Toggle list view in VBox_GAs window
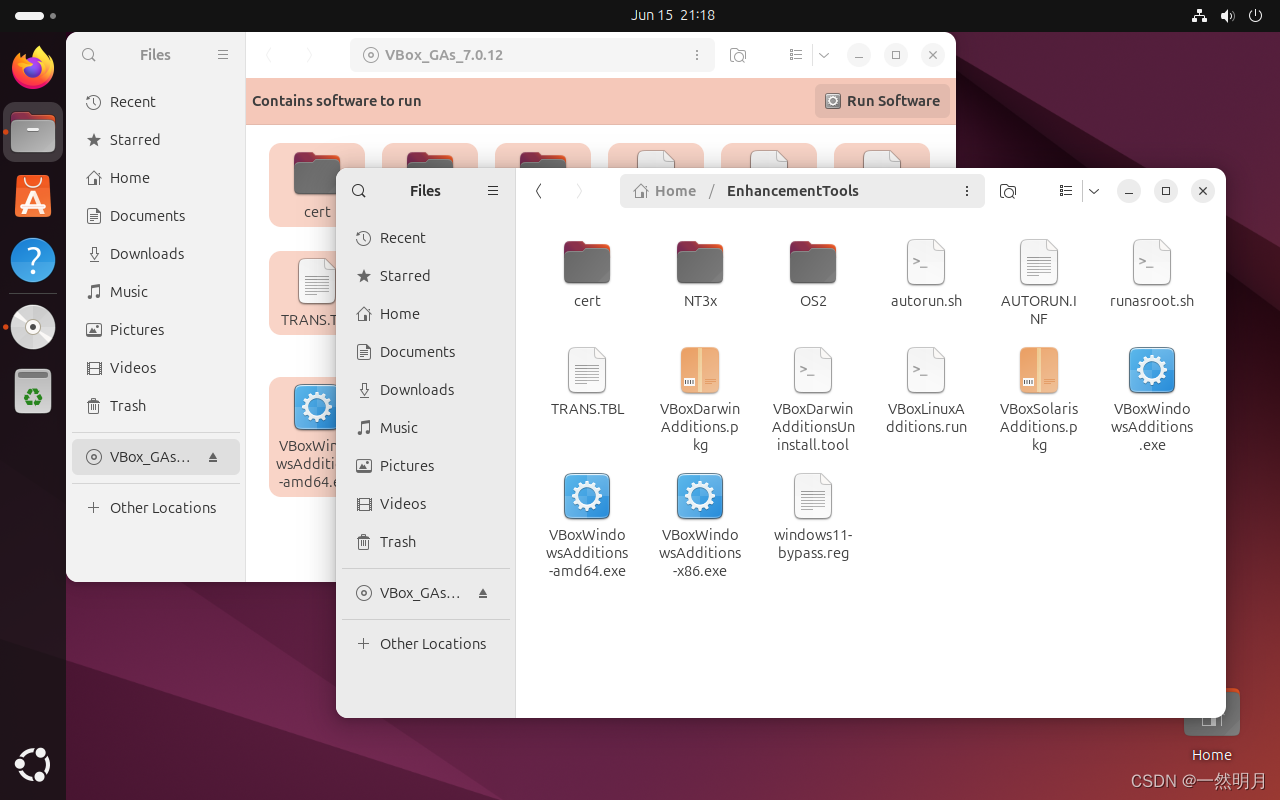This screenshot has width=1280, height=800. coord(796,55)
